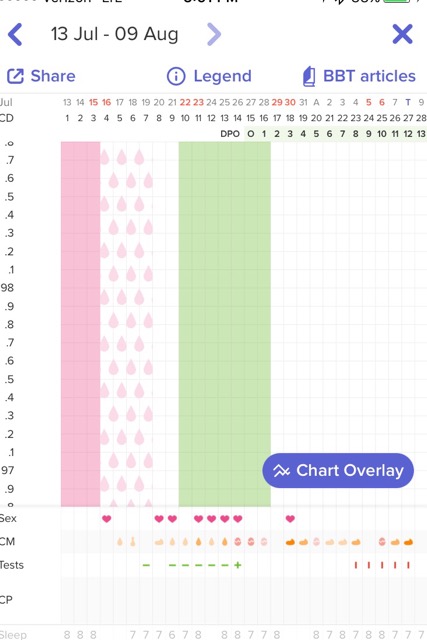Advance to next cycle with right arrow

(214, 34)
